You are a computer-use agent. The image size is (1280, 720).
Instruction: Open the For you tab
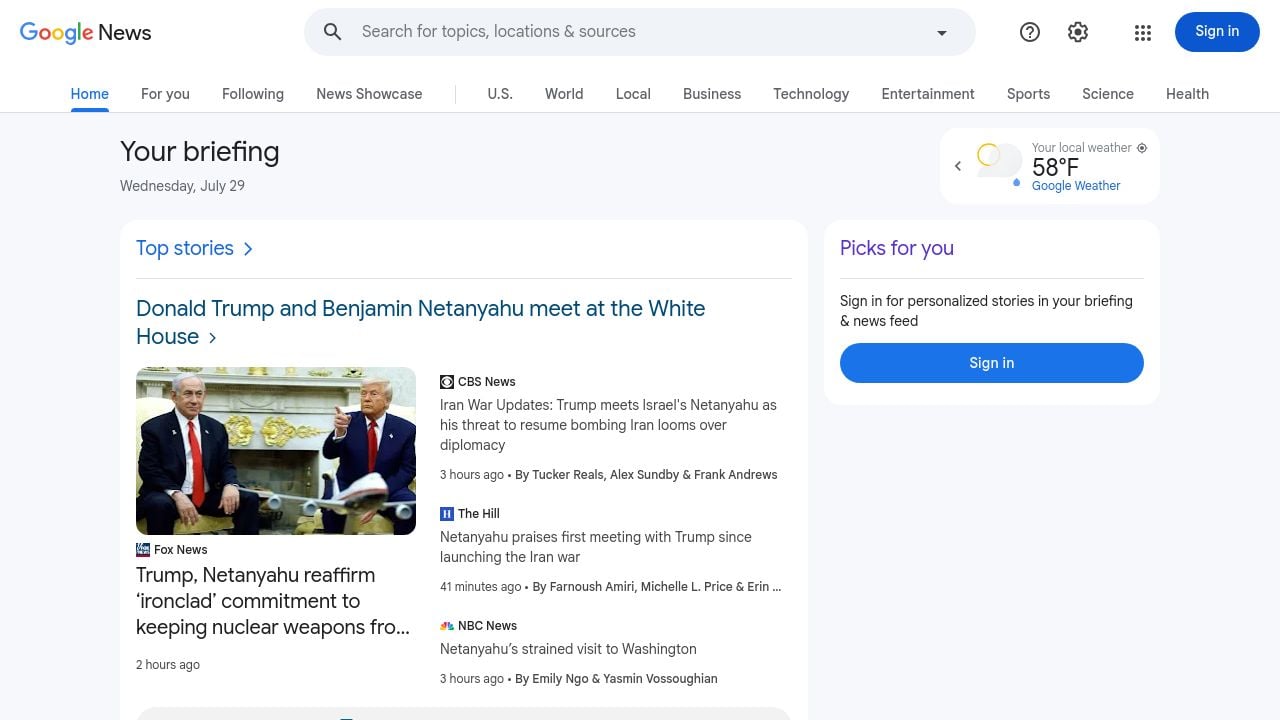(165, 94)
